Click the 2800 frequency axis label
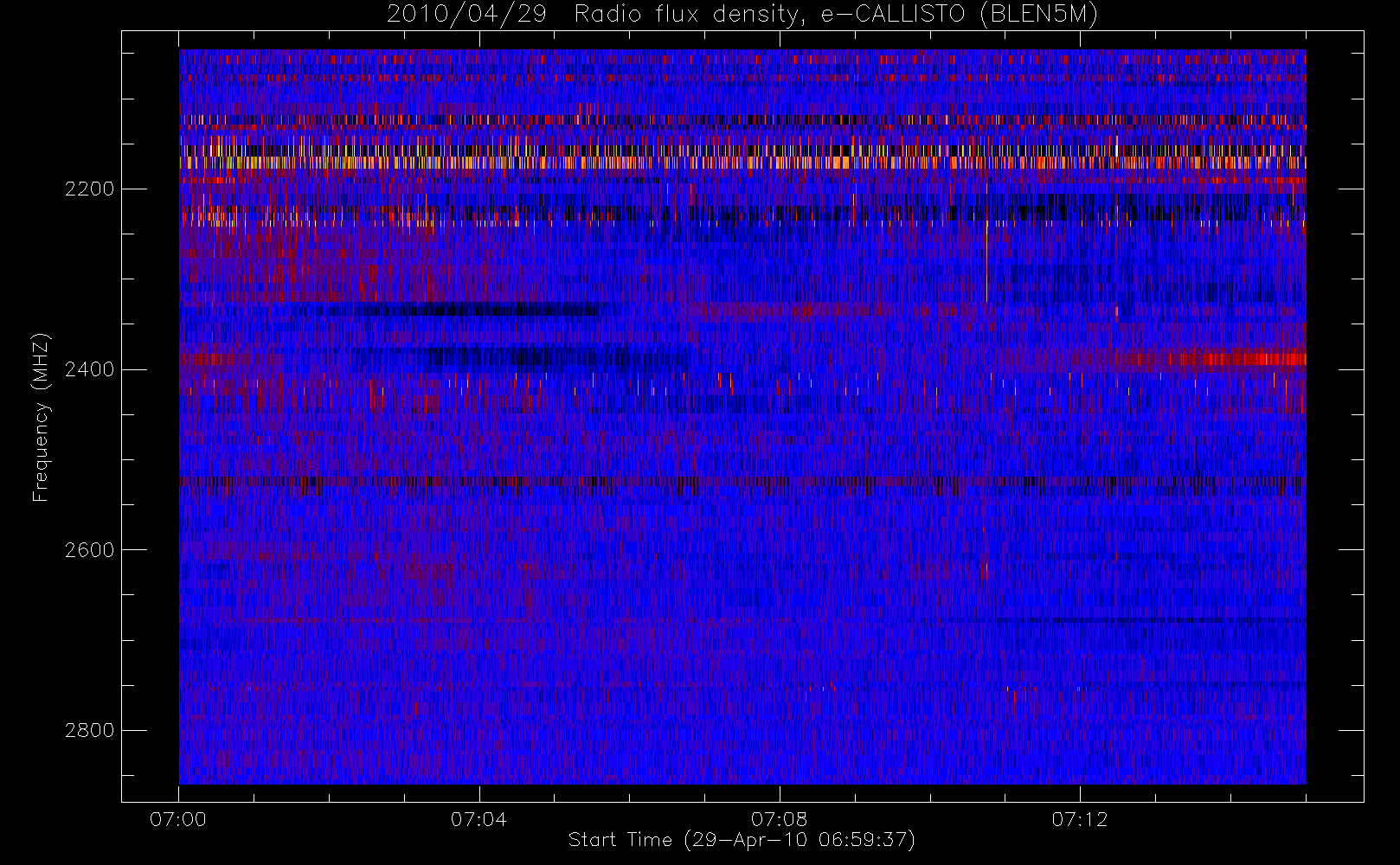1400x865 pixels. 89,731
